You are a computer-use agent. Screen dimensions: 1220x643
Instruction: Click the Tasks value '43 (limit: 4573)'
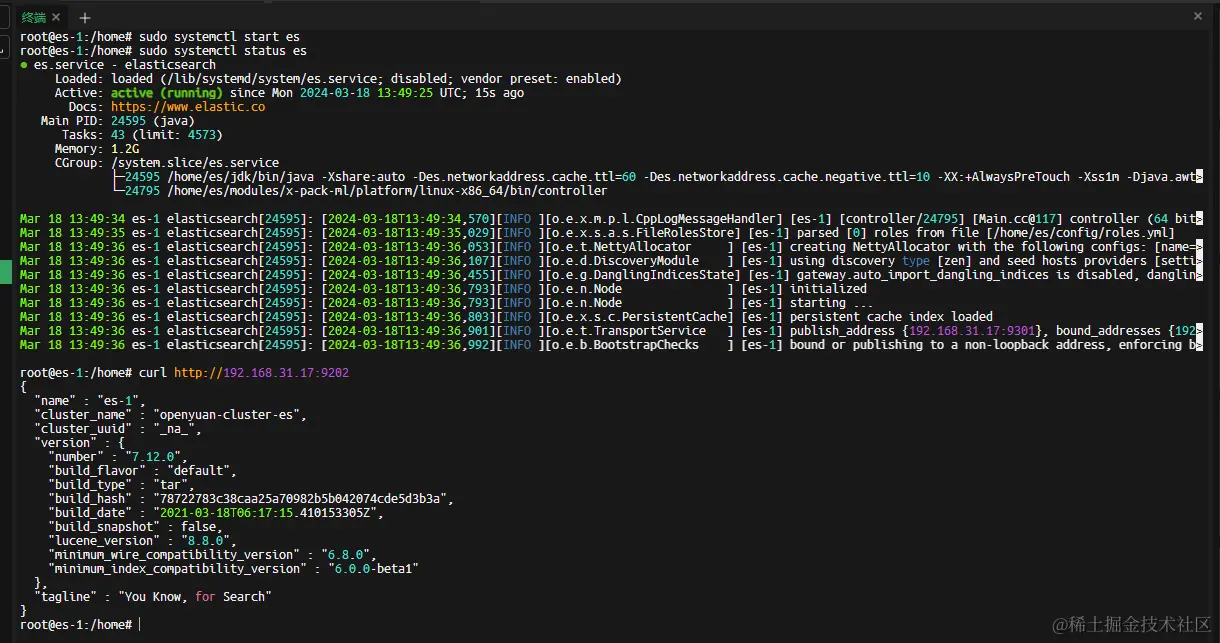pos(167,134)
